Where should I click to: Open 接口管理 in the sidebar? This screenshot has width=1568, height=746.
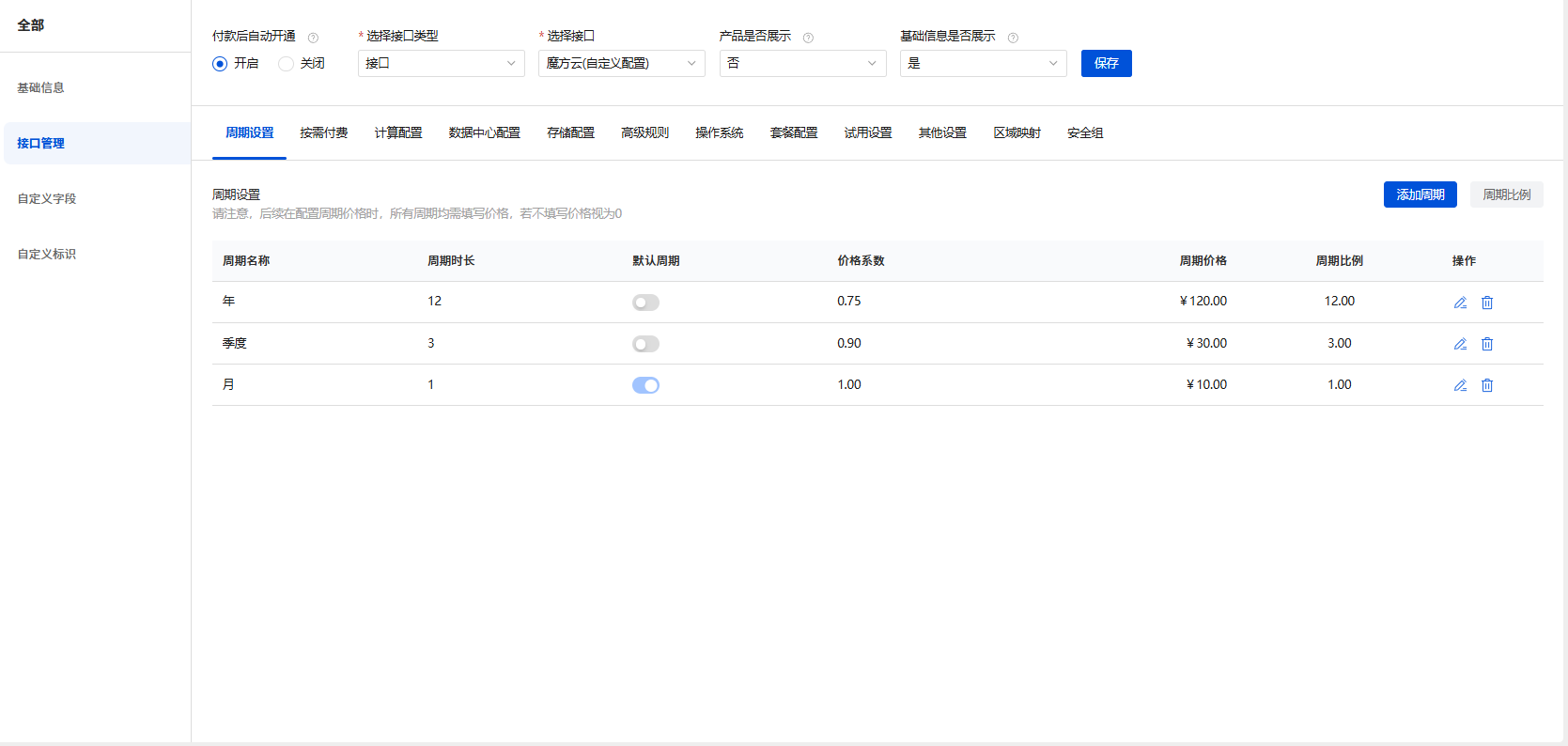point(96,143)
